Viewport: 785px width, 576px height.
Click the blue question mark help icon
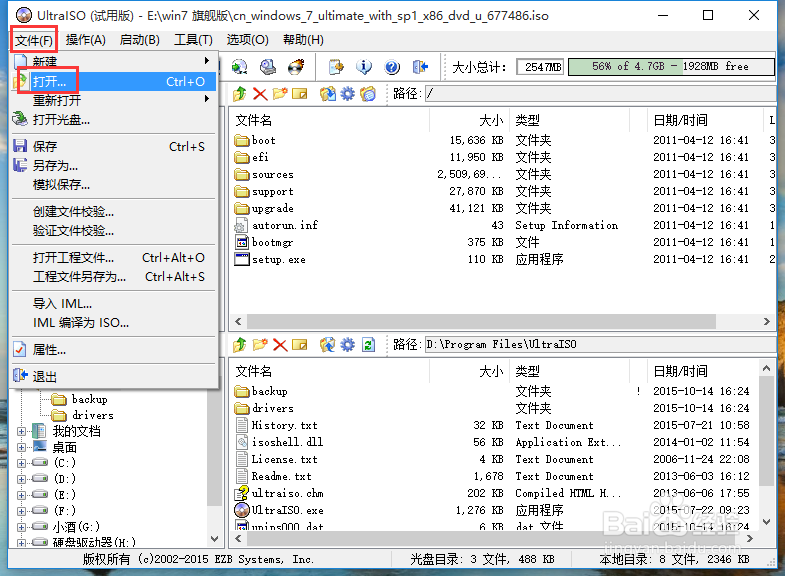(x=392, y=67)
